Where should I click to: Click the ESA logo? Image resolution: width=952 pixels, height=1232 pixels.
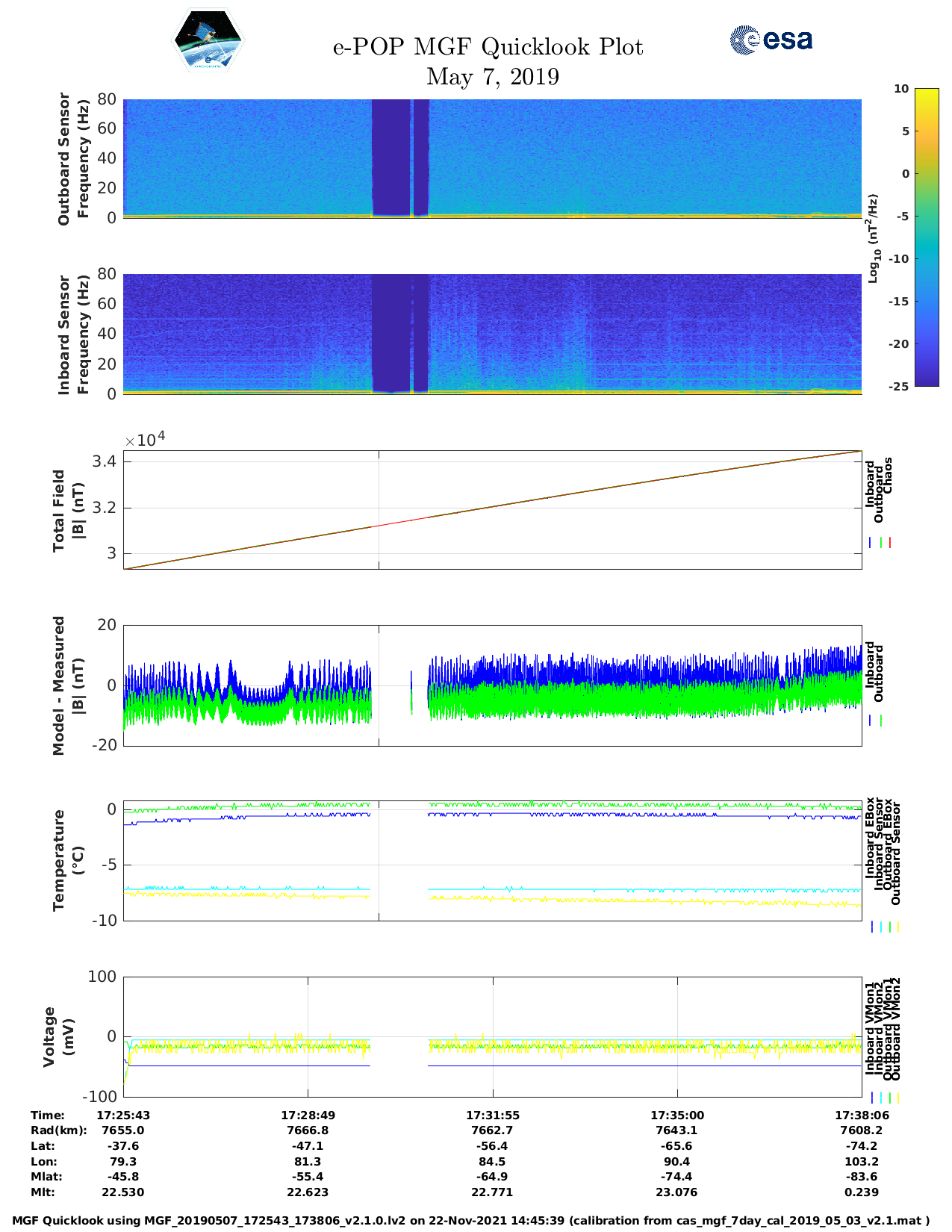click(x=771, y=40)
